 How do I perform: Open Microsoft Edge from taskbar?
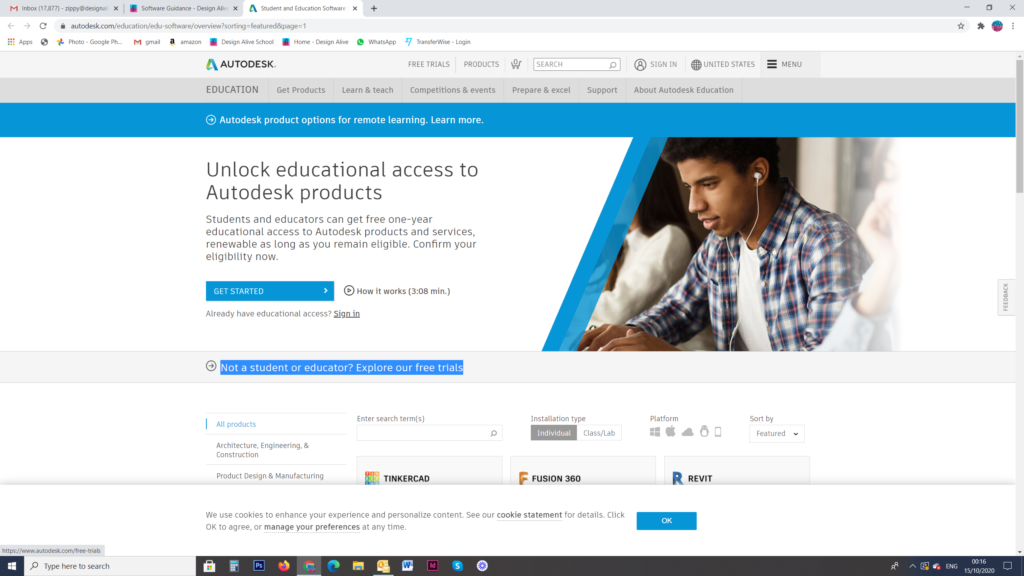[334, 566]
